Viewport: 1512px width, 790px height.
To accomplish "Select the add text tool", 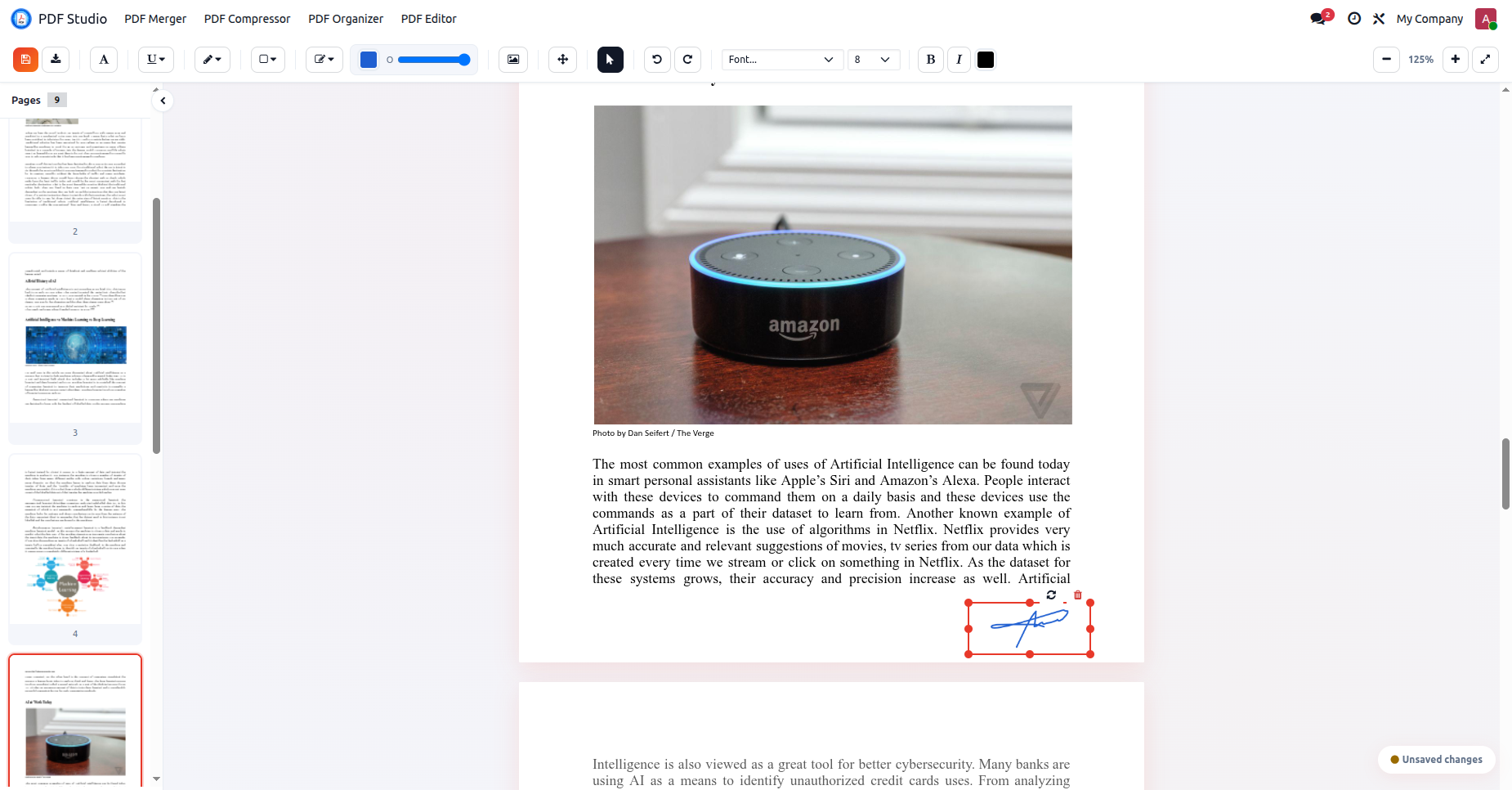I will coord(104,60).
